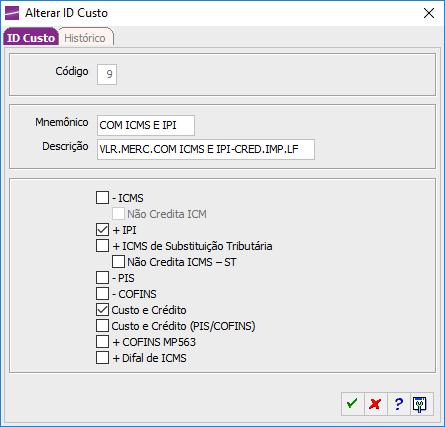Tick + ICMS de Substituição Tributária checkbox

102,246
